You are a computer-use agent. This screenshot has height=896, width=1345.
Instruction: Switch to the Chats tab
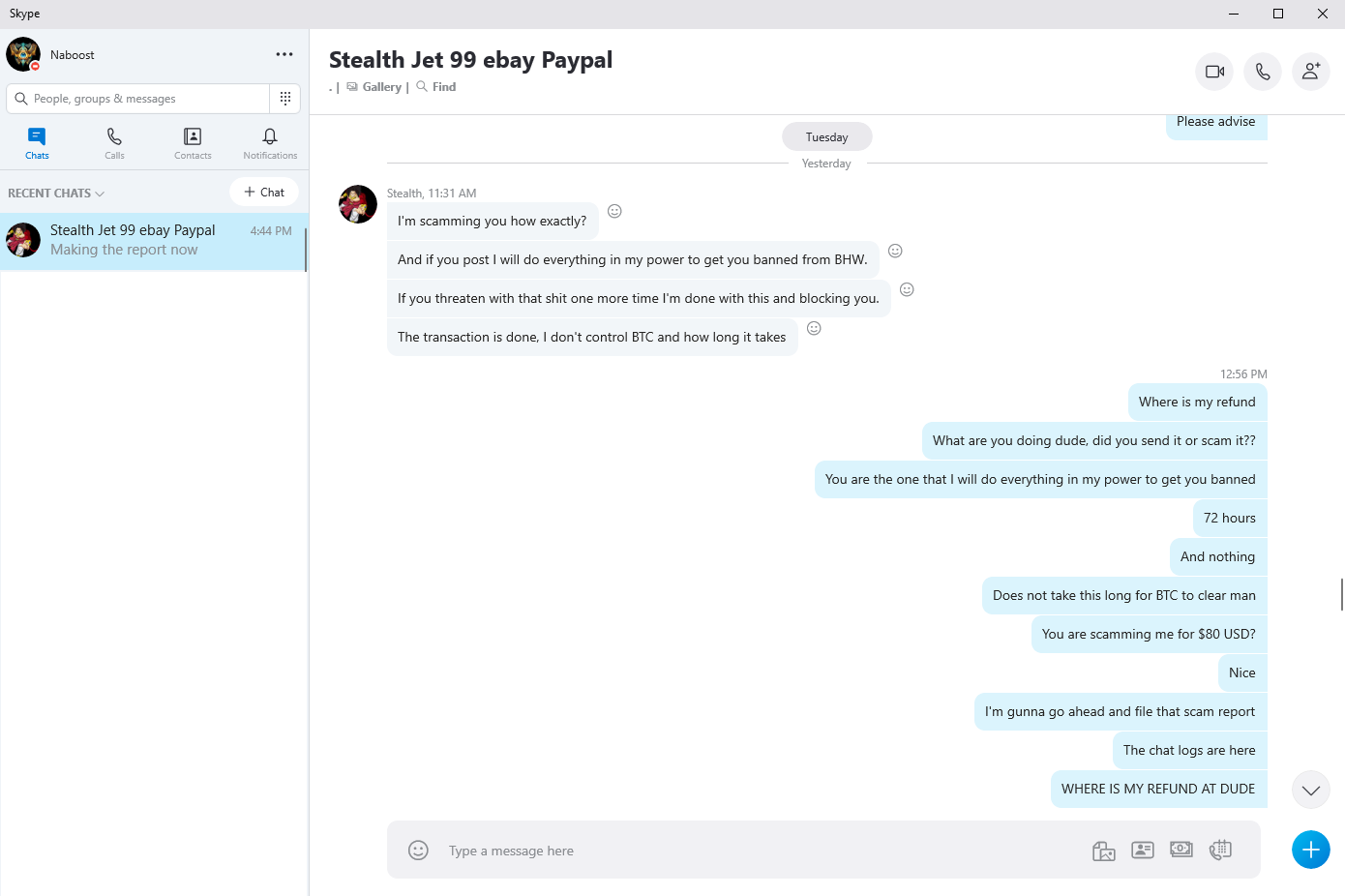(37, 143)
